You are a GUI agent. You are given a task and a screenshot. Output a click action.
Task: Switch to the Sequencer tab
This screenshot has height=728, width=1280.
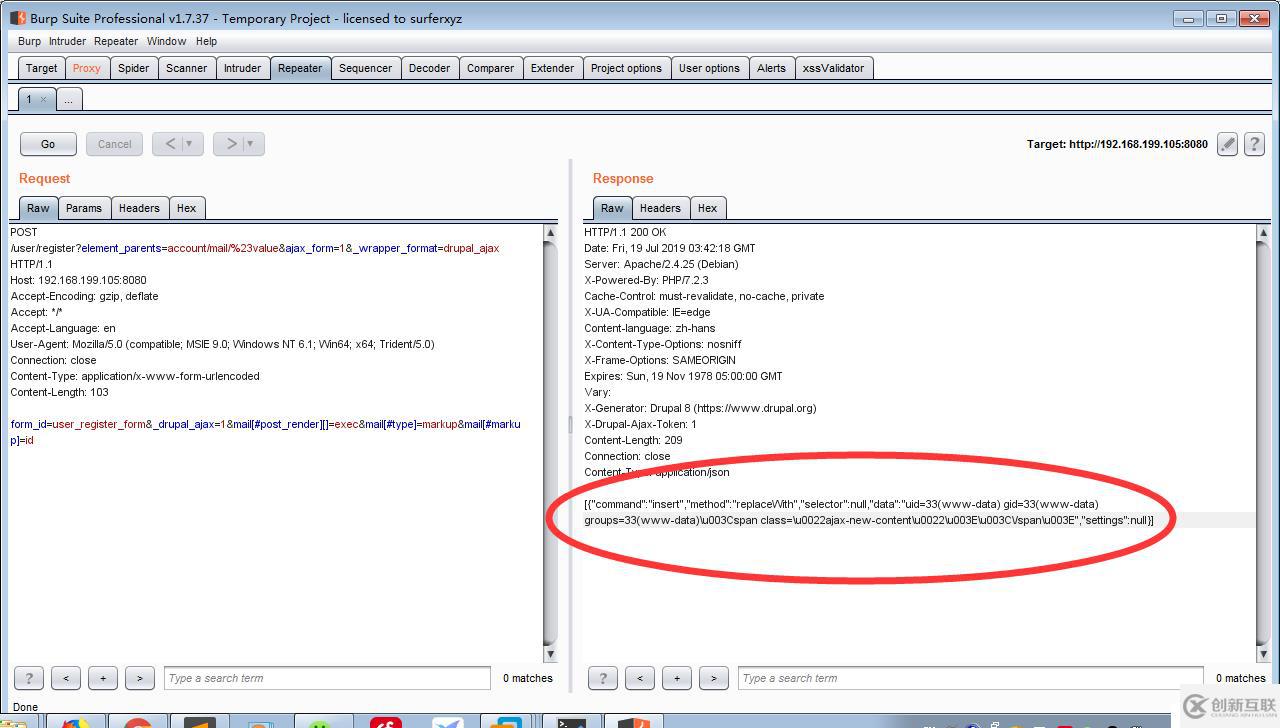tap(365, 68)
